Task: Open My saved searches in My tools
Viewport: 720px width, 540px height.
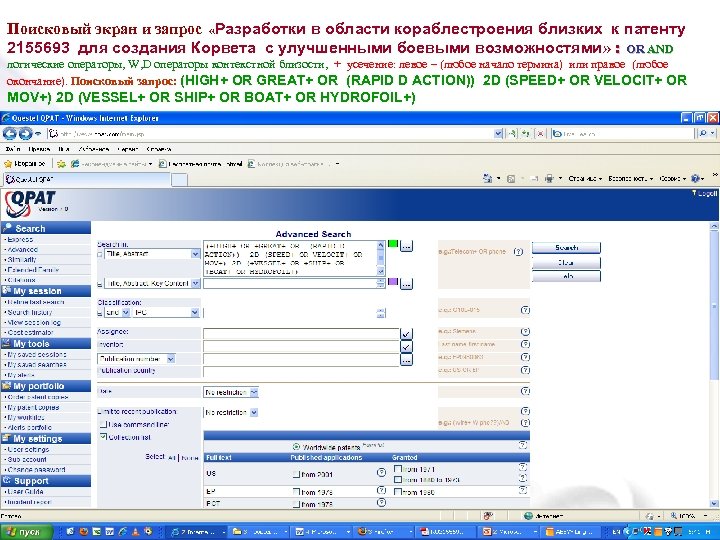Action: point(36,365)
